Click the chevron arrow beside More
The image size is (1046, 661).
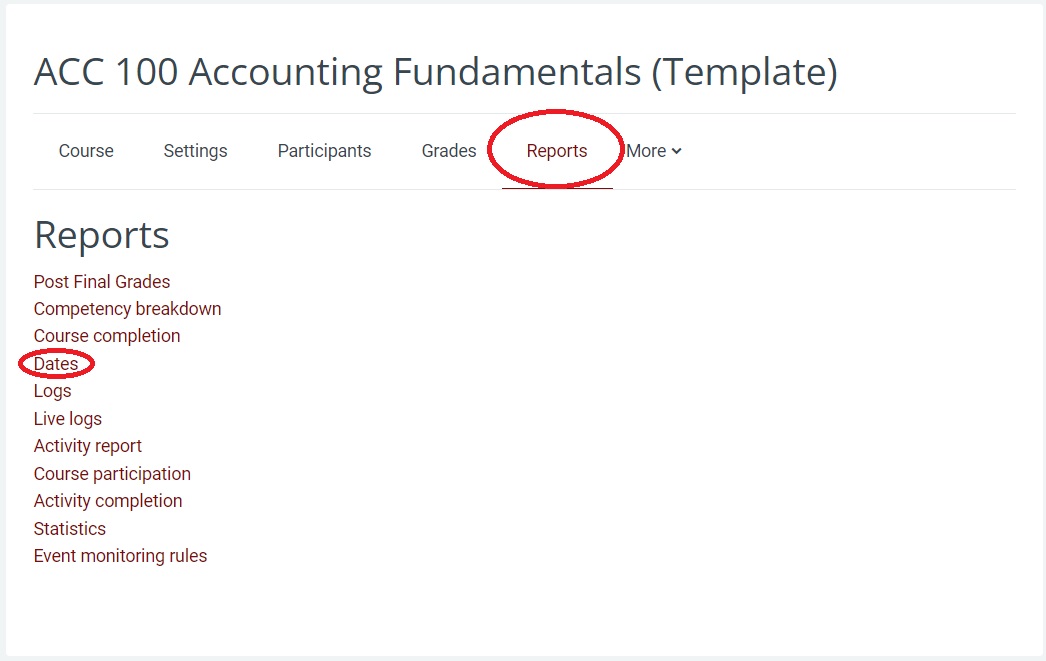(x=677, y=151)
